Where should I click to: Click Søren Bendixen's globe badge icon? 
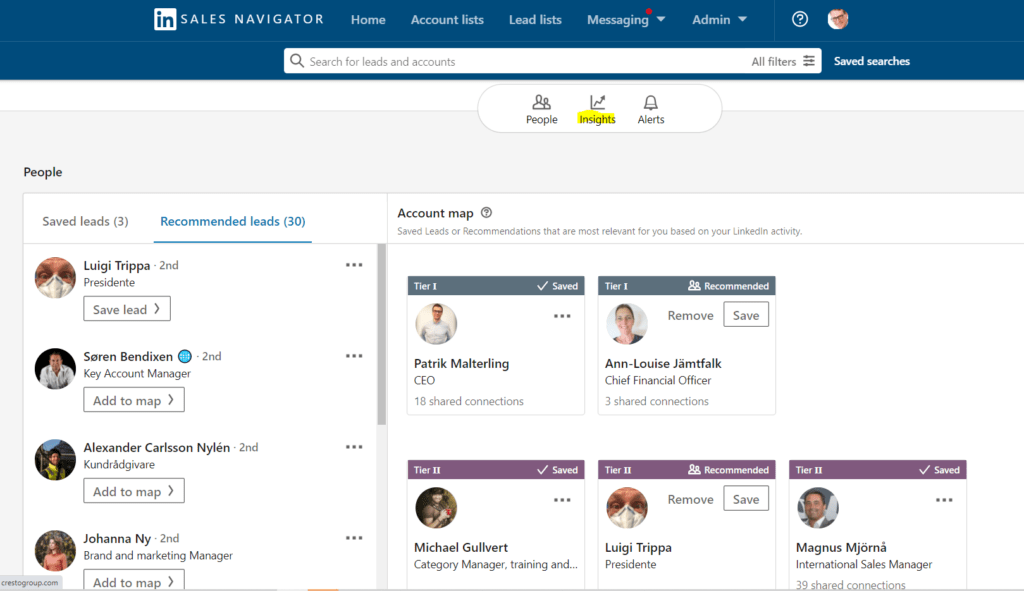coord(185,357)
